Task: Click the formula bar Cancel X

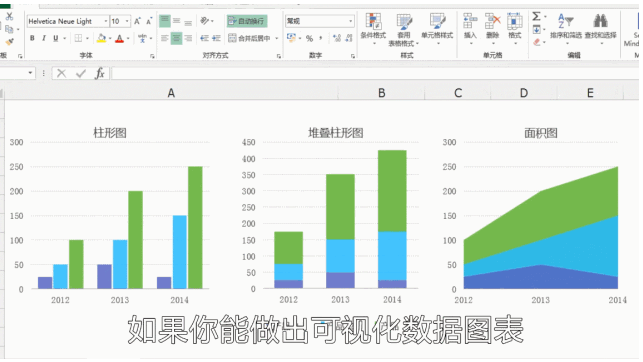Action: [x=62, y=73]
